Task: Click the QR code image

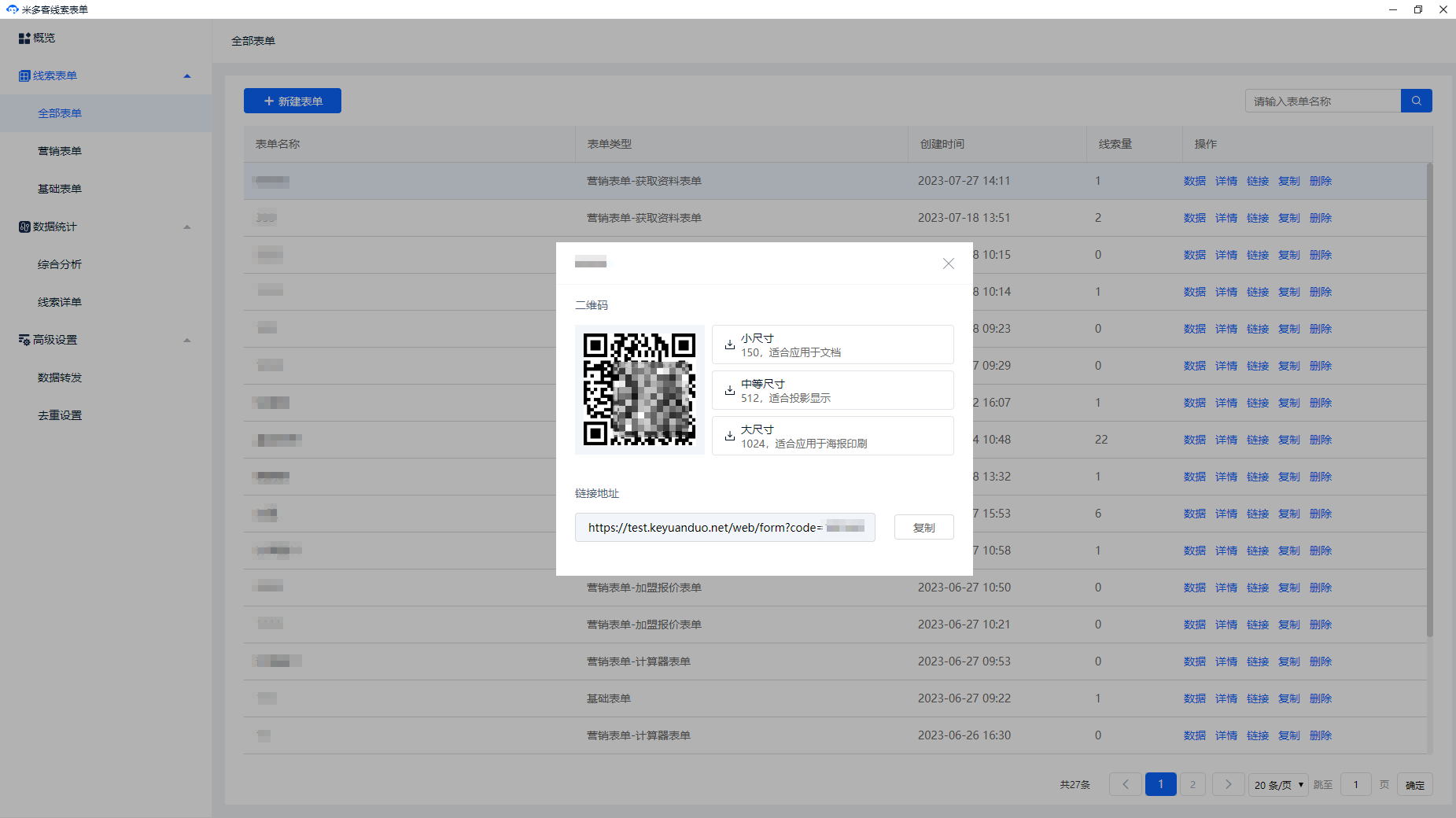Action: pos(640,389)
